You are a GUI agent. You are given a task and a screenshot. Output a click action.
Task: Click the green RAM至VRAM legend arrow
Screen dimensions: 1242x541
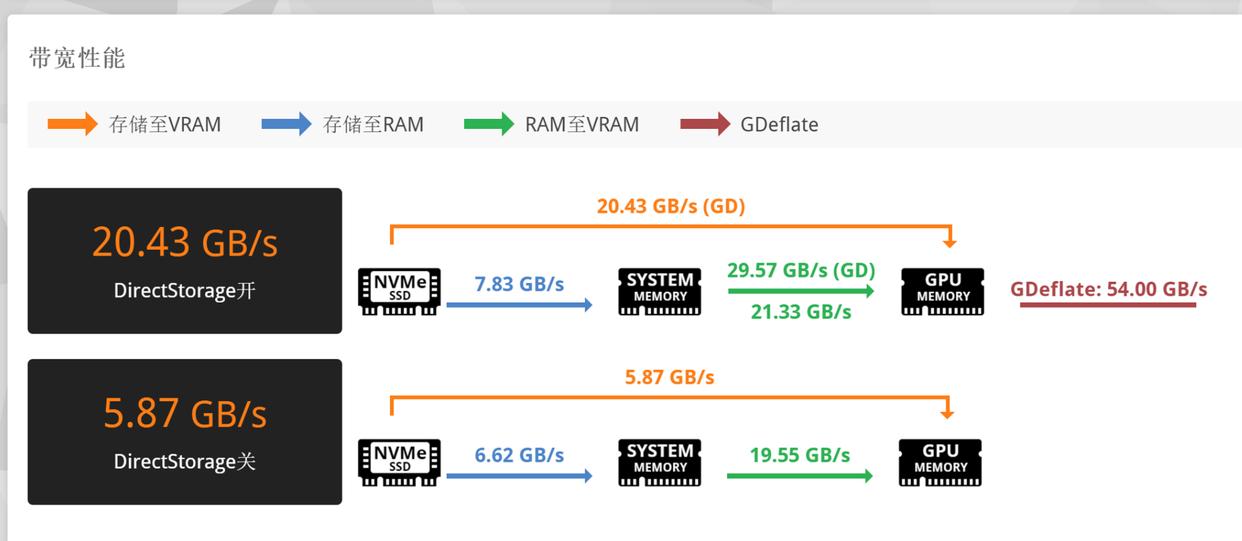pos(489,125)
